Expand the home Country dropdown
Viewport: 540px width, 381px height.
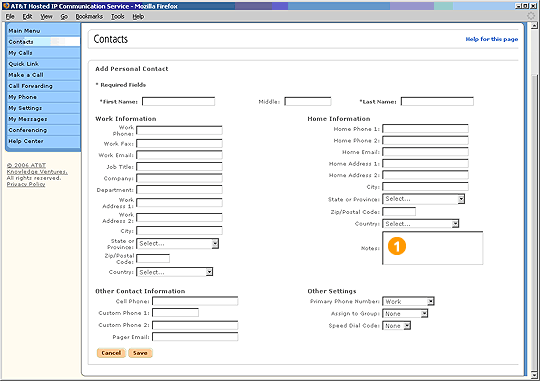[x=421, y=224]
